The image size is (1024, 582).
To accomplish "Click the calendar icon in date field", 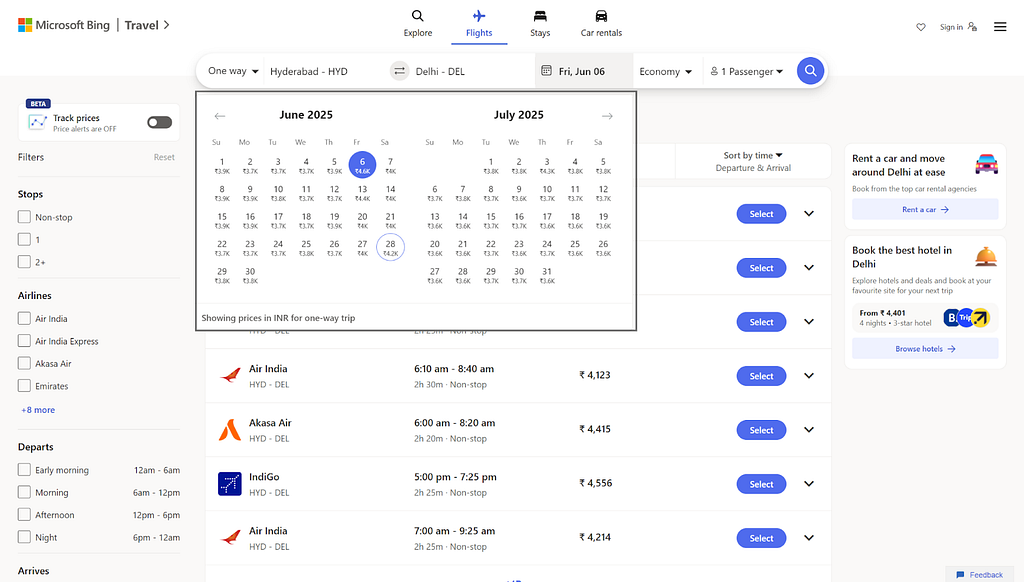I will coord(547,71).
